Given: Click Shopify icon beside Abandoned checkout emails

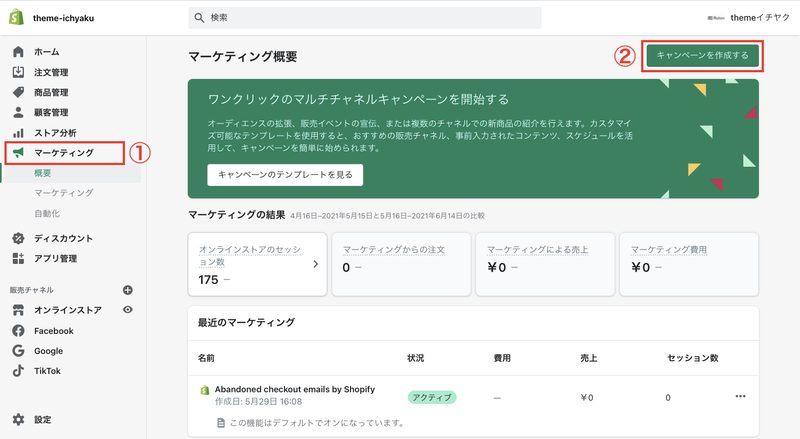Looking at the screenshot, I should tap(205, 390).
